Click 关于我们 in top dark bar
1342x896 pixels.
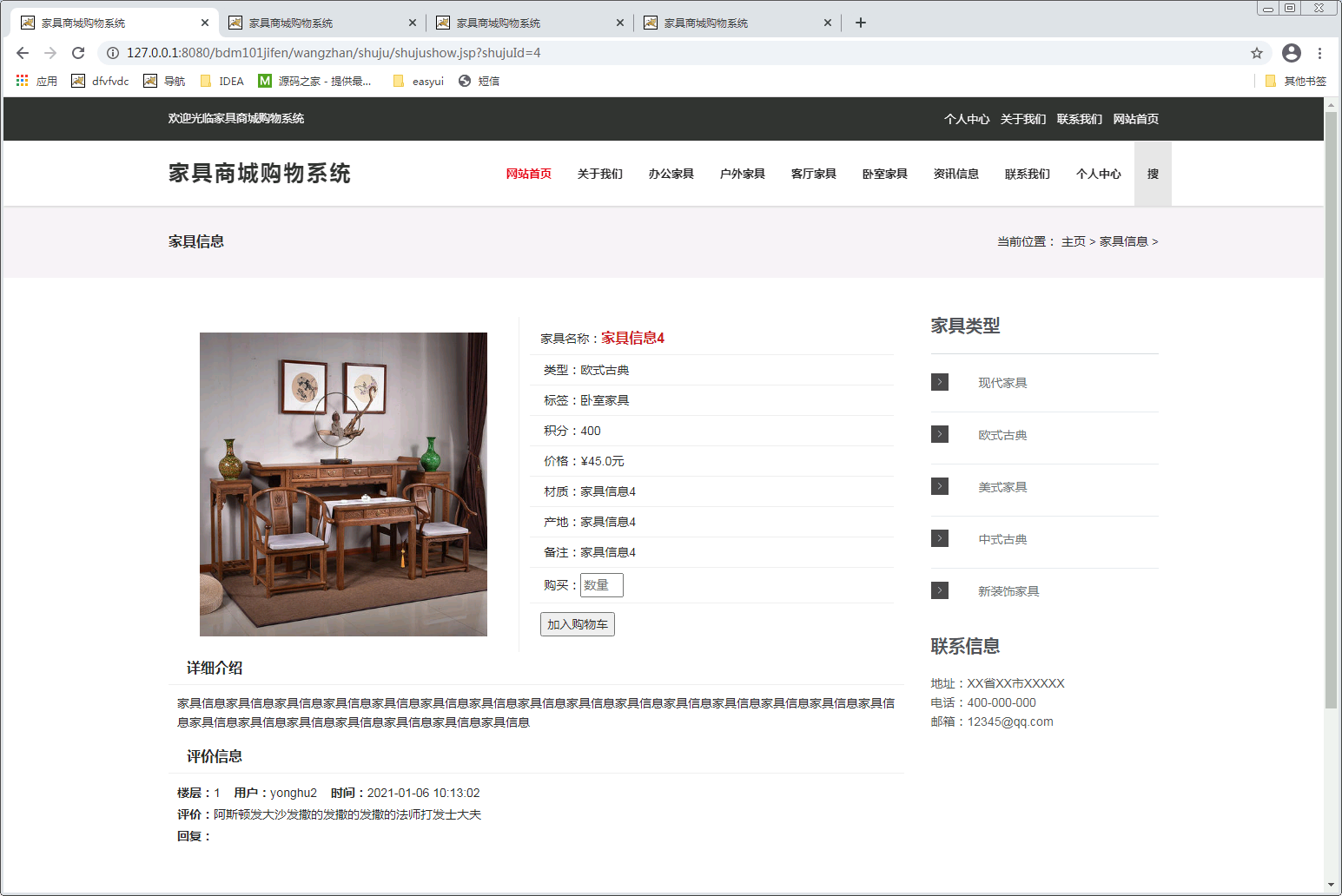tap(1023, 119)
